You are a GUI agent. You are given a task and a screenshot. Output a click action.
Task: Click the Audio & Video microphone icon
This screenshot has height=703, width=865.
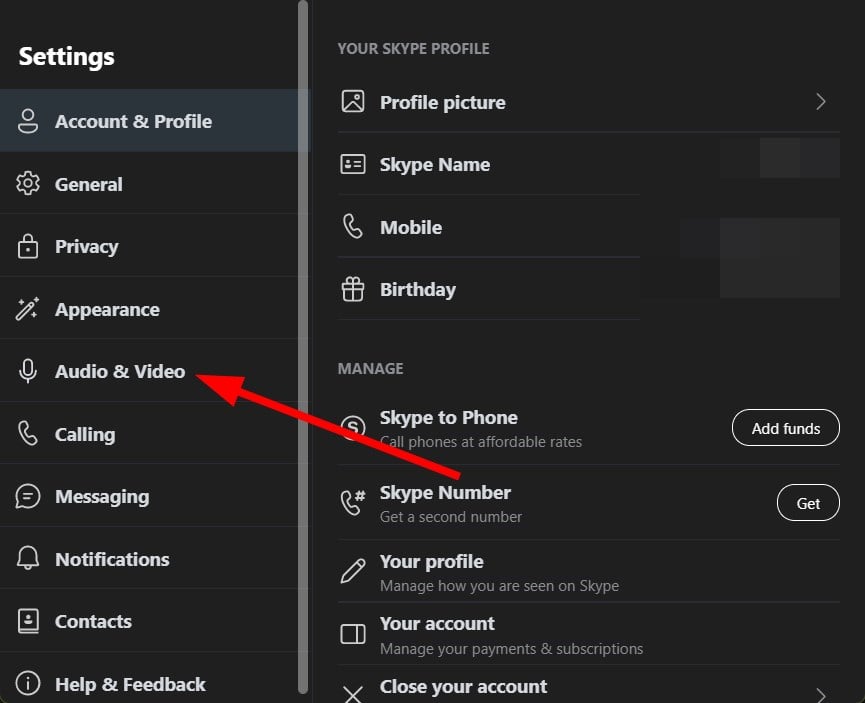28,371
